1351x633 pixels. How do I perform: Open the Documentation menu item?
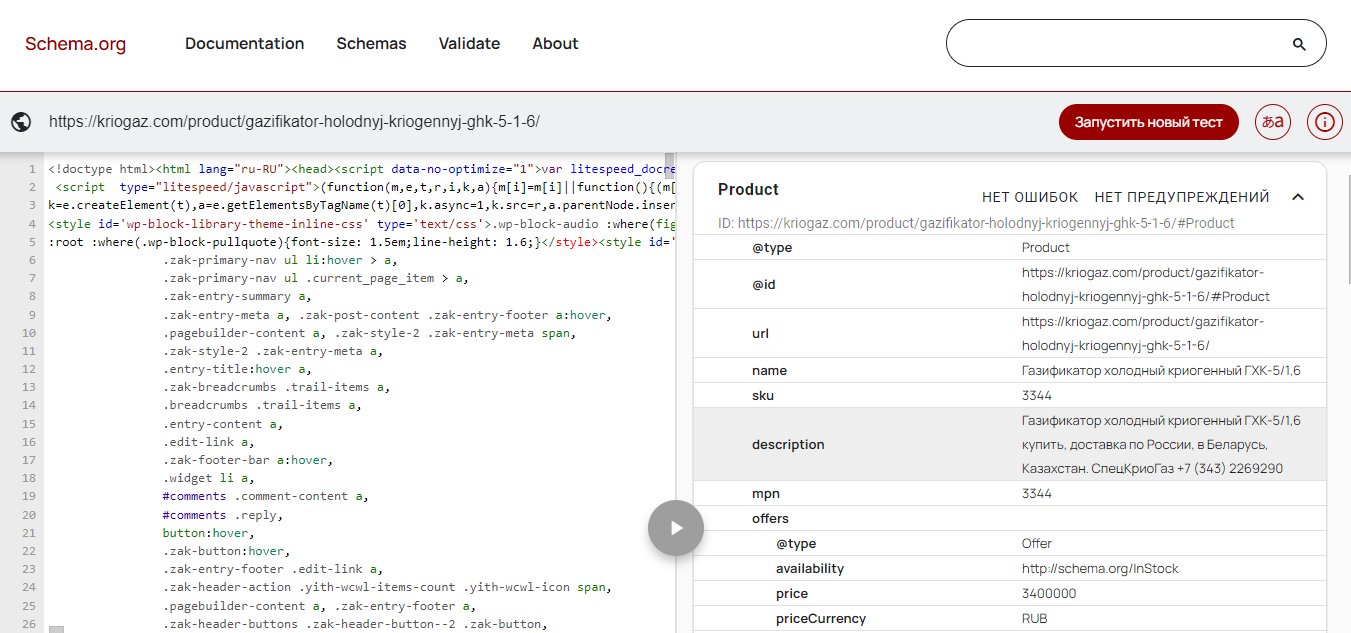(244, 43)
